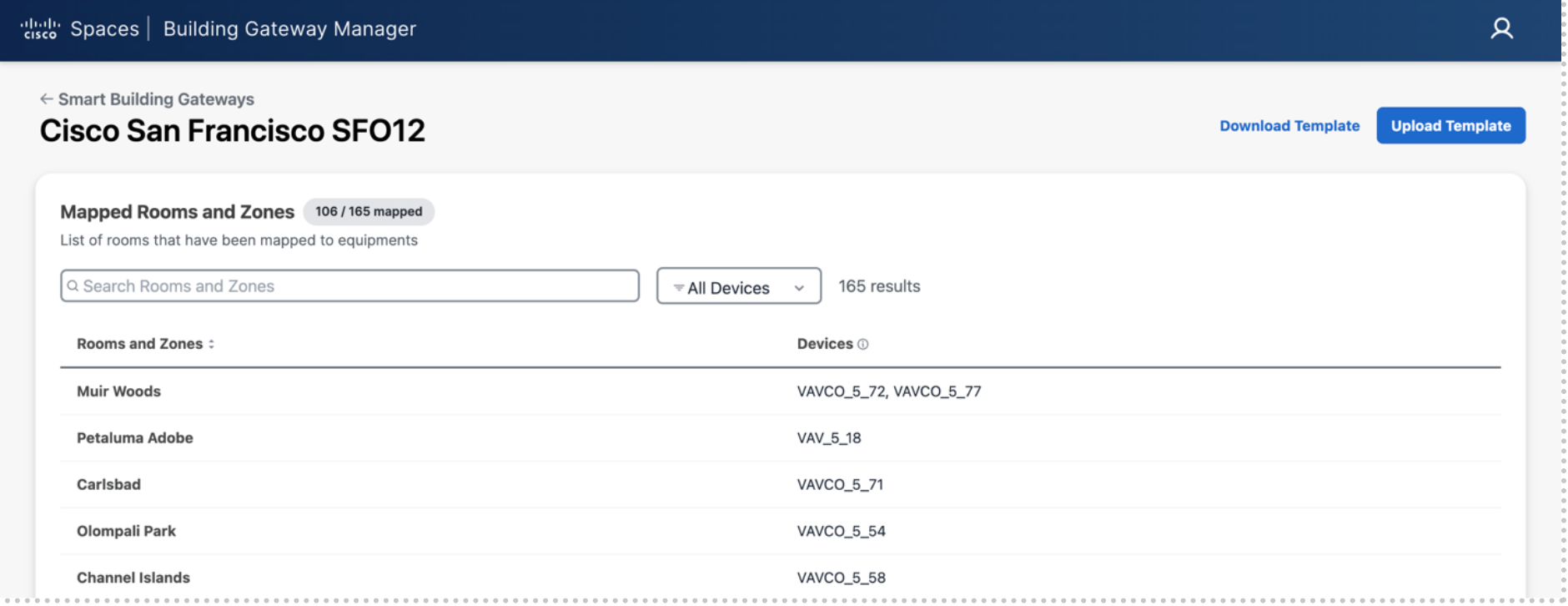Select the Muir Woods row

(x=118, y=391)
